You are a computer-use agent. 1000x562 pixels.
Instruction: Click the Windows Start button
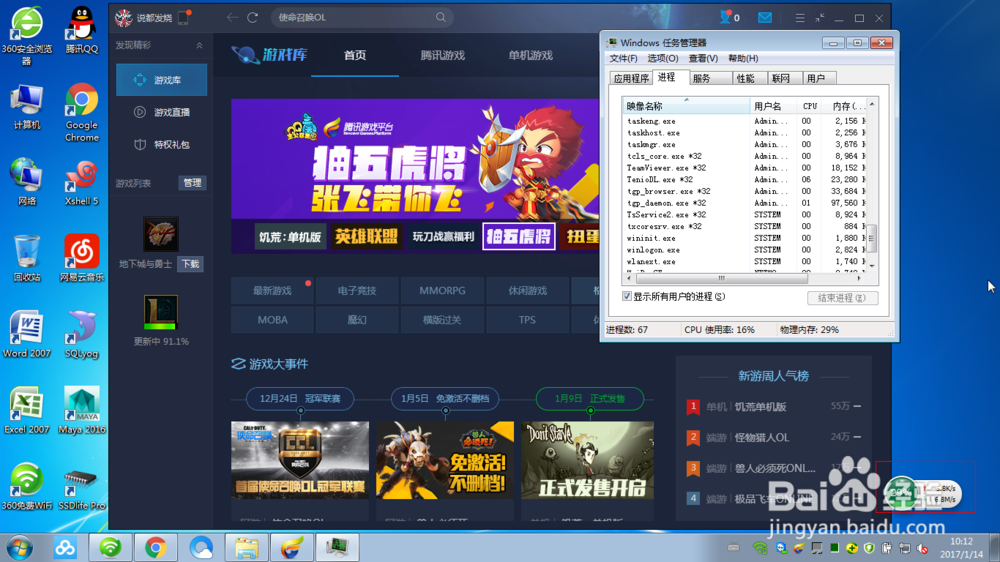pos(19,547)
